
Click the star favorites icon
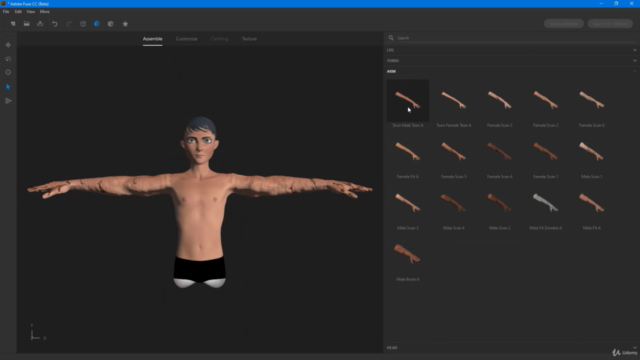[x=125, y=24]
